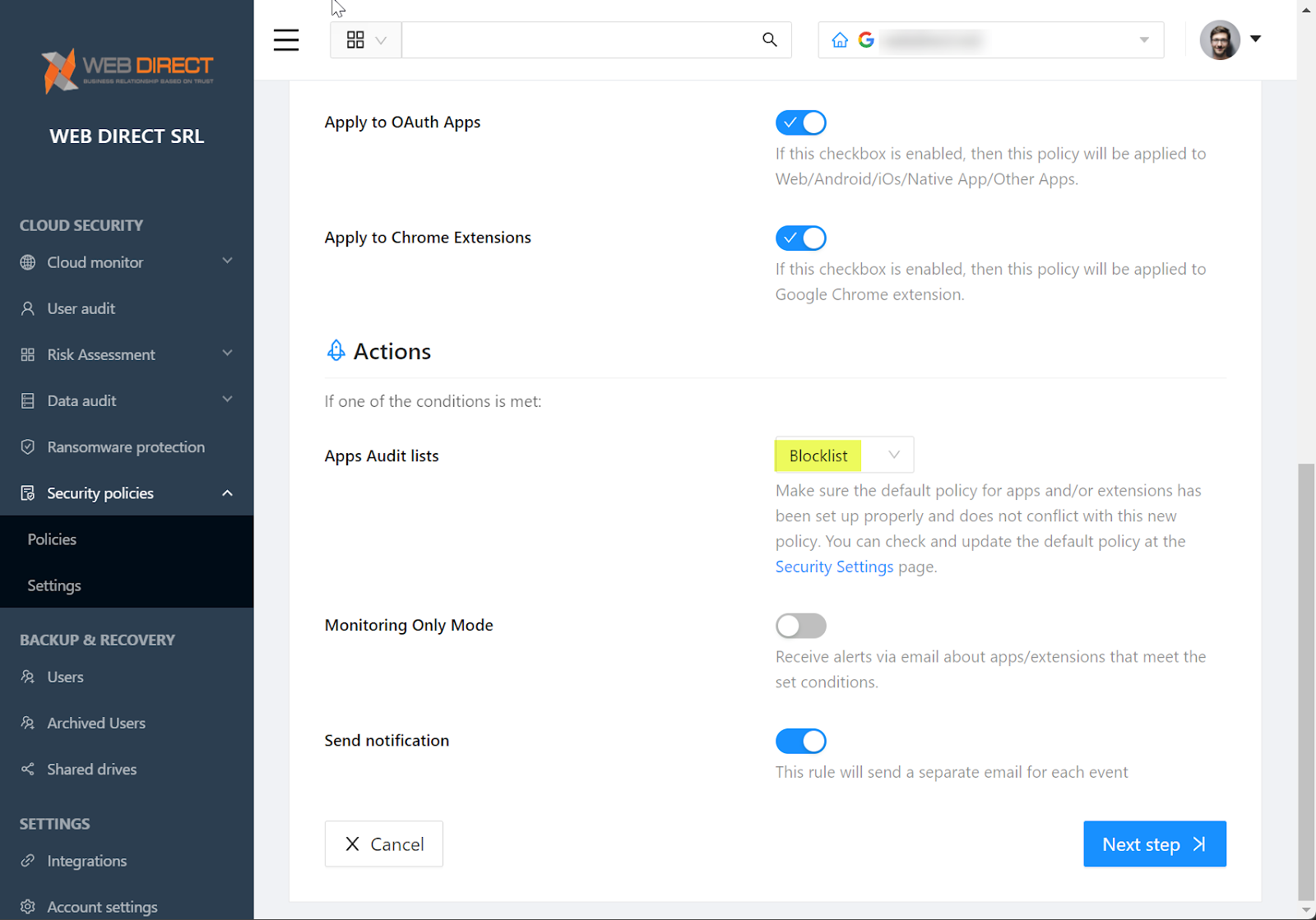Open the Settings page under Security policies
The height and width of the screenshot is (920, 1316).
[x=53, y=585]
